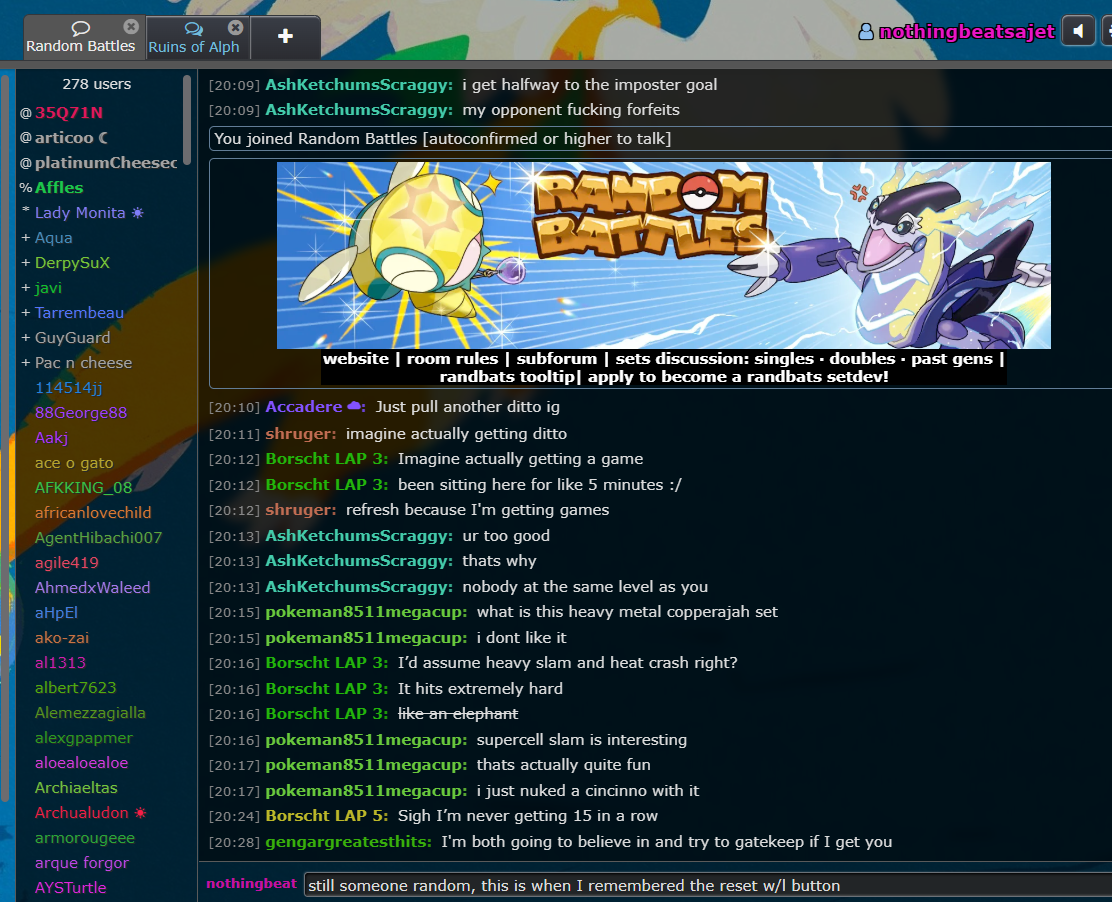The image size is (1112, 902).
Task: Click the user list scrollbar
Action: 187,121
